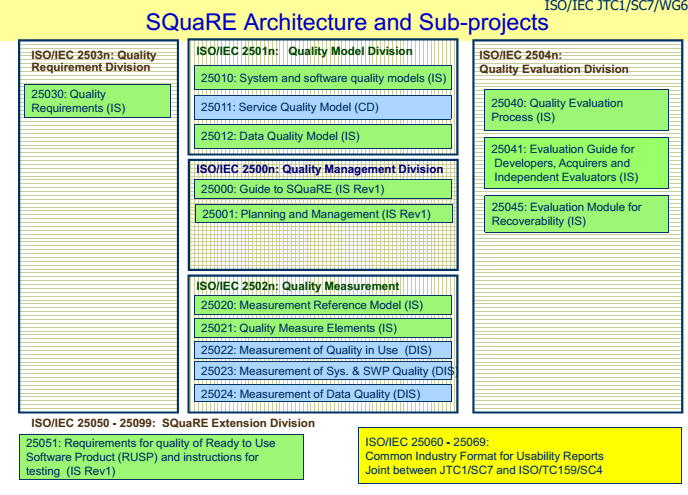The width and height of the screenshot is (688, 495).
Task: Click the 25024 Measurement of Data Quality box
Action: coord(323,395)
